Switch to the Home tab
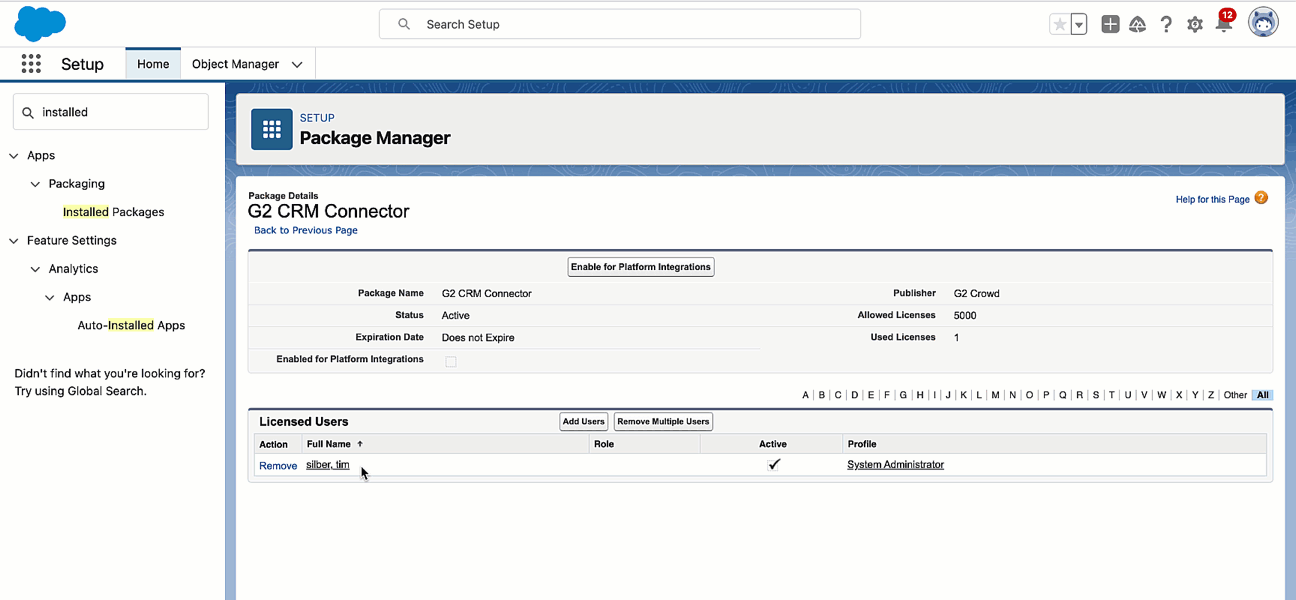The image size is (1296, 600). [153, 64]
